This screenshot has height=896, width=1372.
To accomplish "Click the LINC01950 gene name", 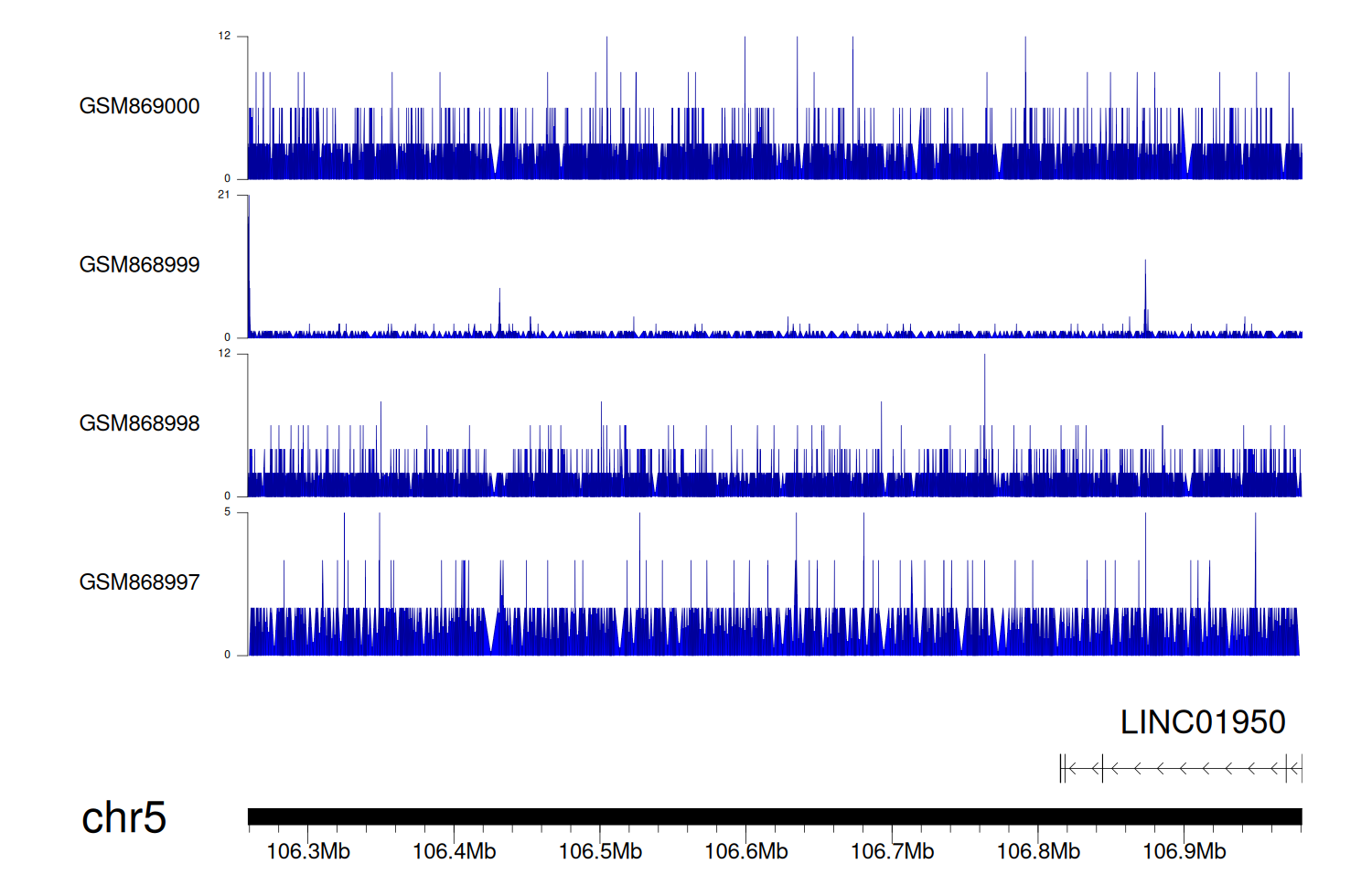I will [x=1203, y=722].
